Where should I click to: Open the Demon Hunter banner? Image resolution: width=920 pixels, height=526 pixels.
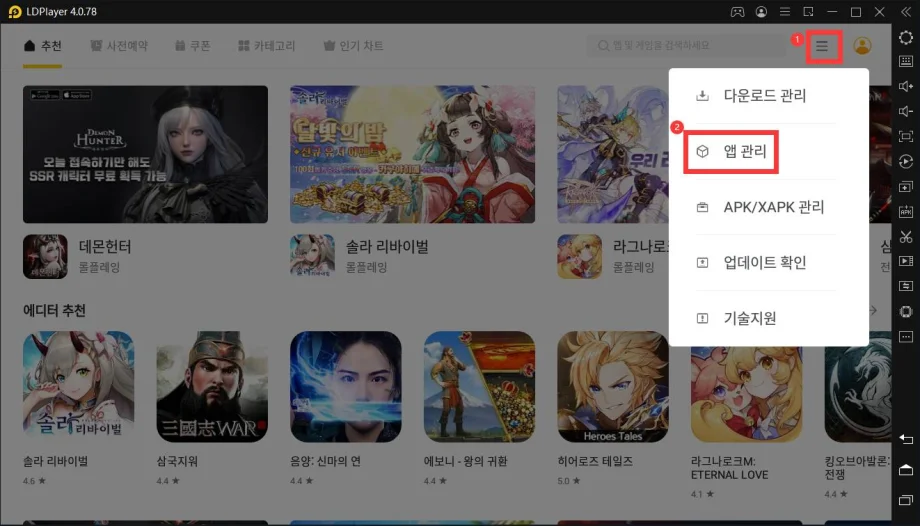146,154
